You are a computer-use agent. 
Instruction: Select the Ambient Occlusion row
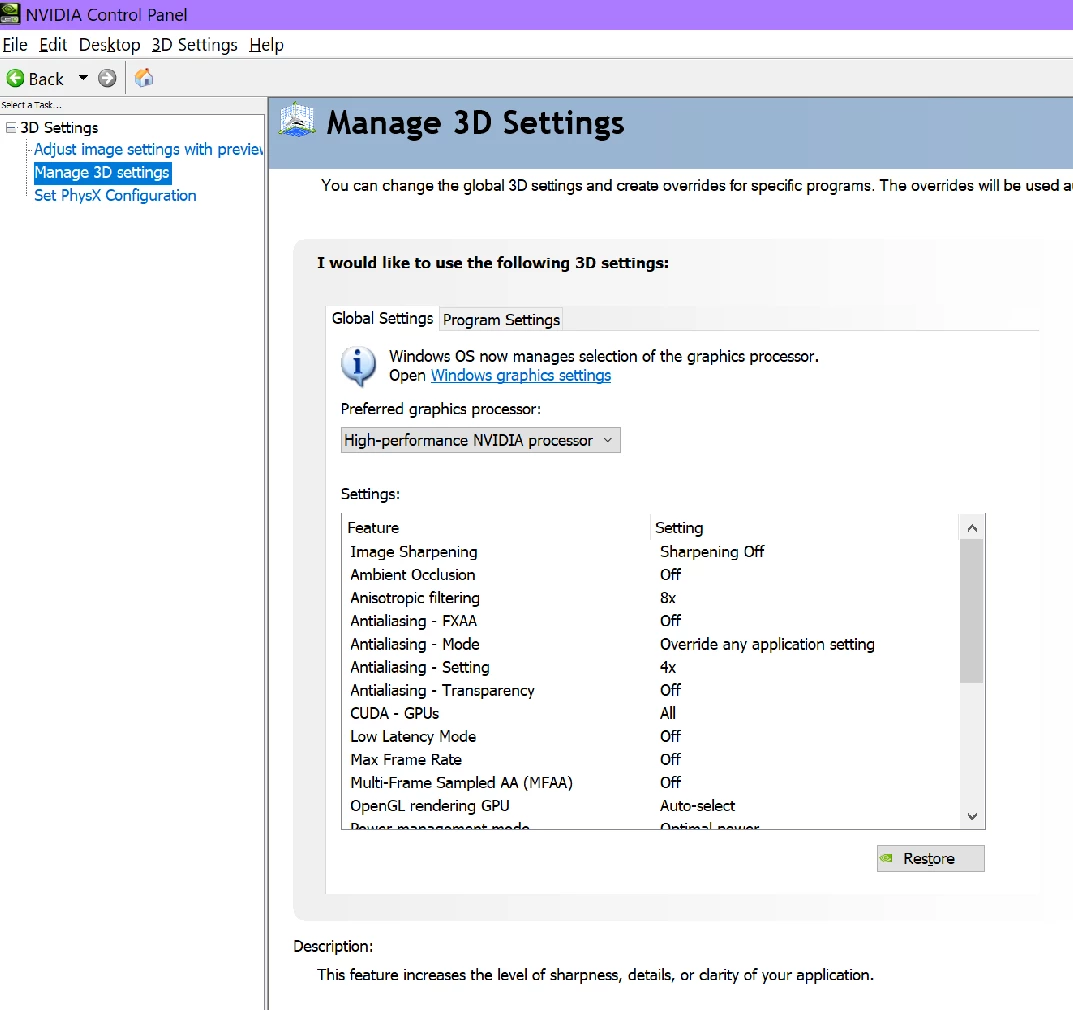650,575
